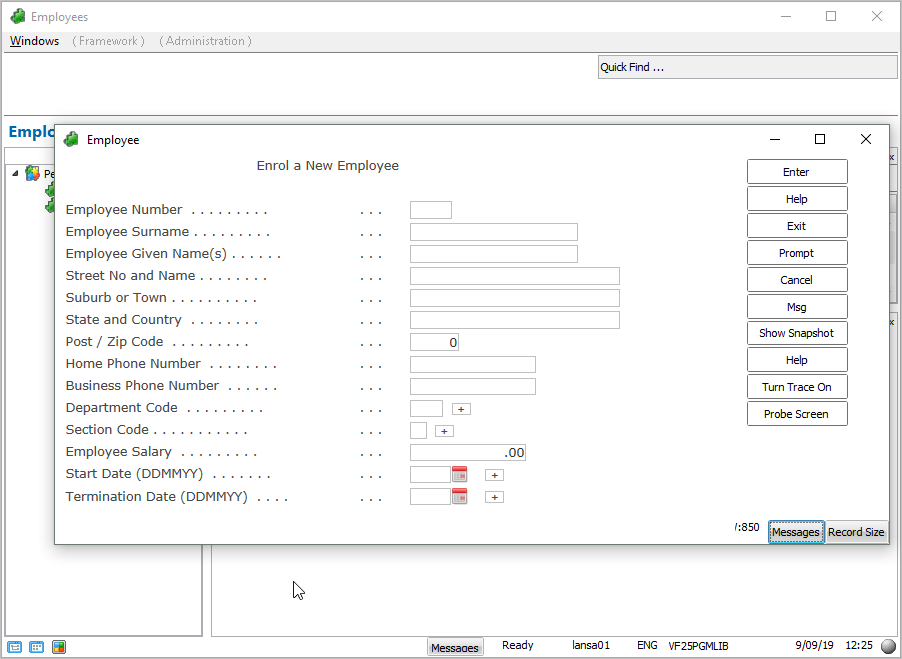The image size is (902, 659).
Task: Open the Start Date calendar picker
Action: [x=459, y=474]
